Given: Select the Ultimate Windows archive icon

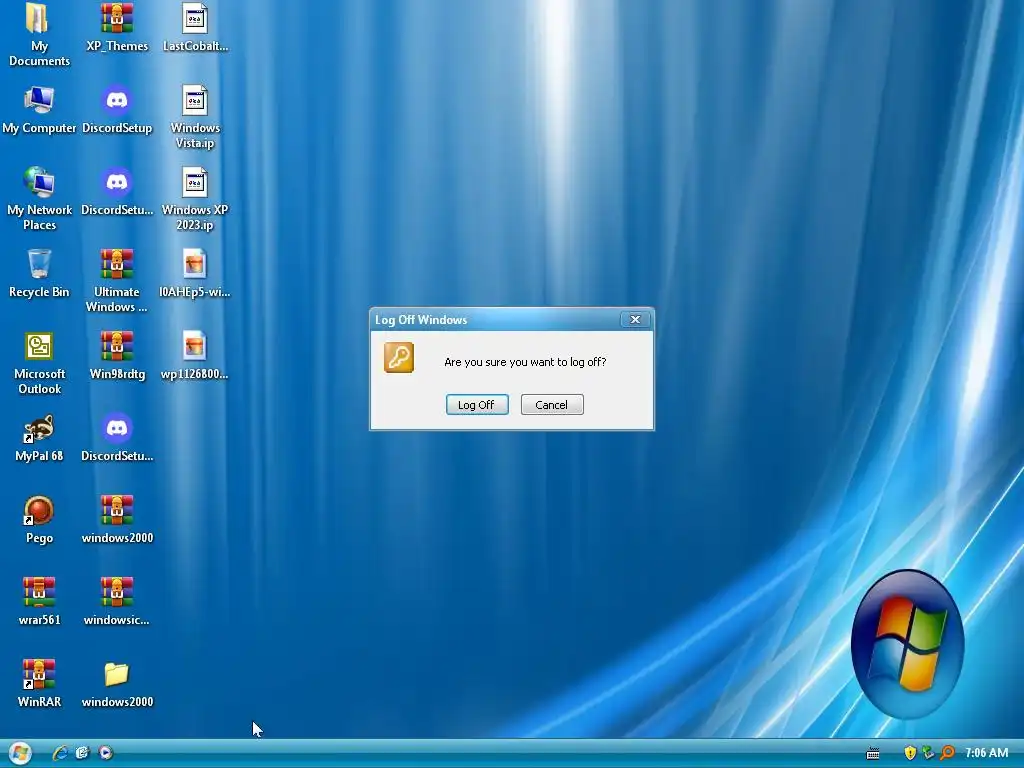Looking at the screenshot, I should coord(117,281).
